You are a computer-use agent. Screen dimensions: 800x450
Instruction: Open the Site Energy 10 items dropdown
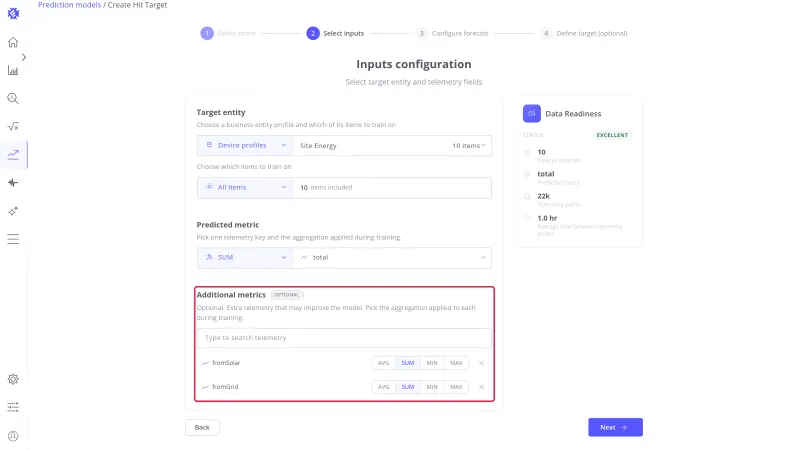(x=392, y=145)
